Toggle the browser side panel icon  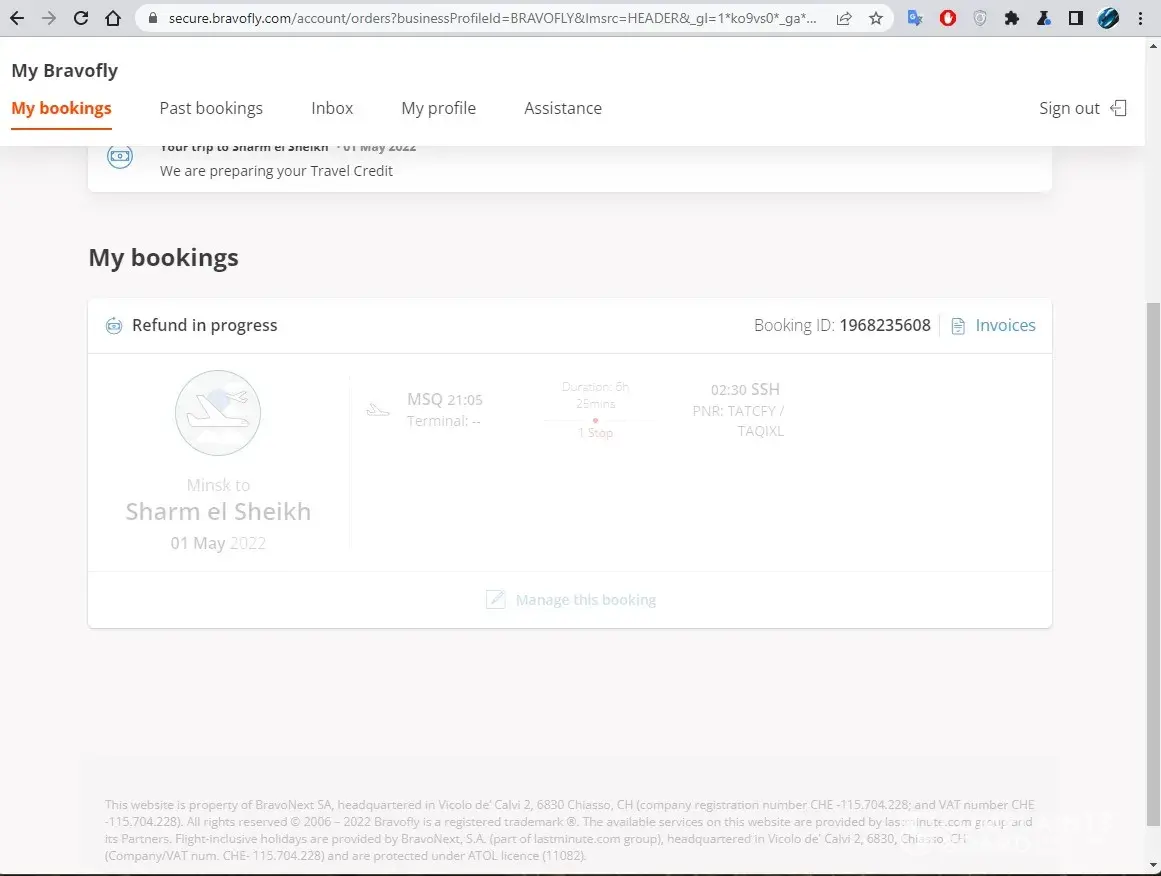coord(1076,19)
